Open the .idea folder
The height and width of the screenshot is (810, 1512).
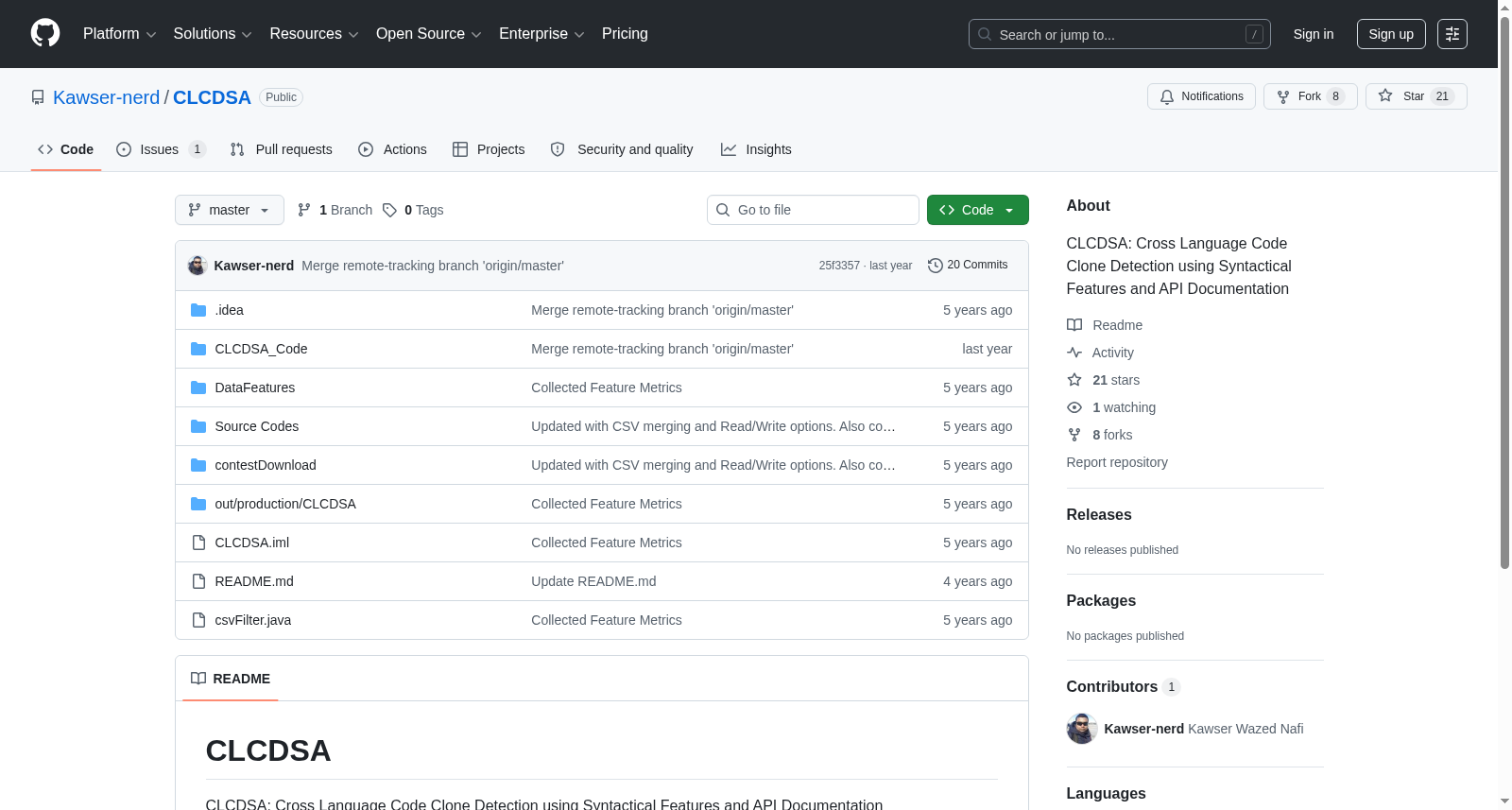tap(229, 310)
